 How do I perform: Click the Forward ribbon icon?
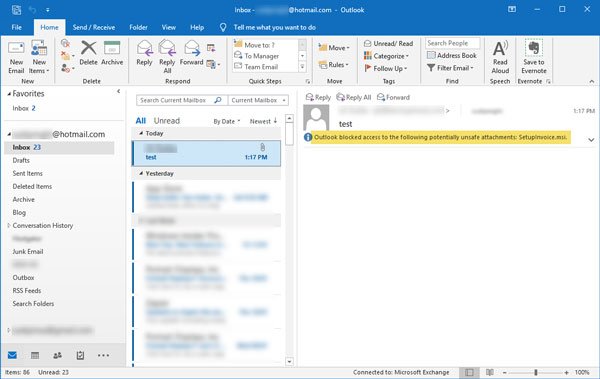192,48
